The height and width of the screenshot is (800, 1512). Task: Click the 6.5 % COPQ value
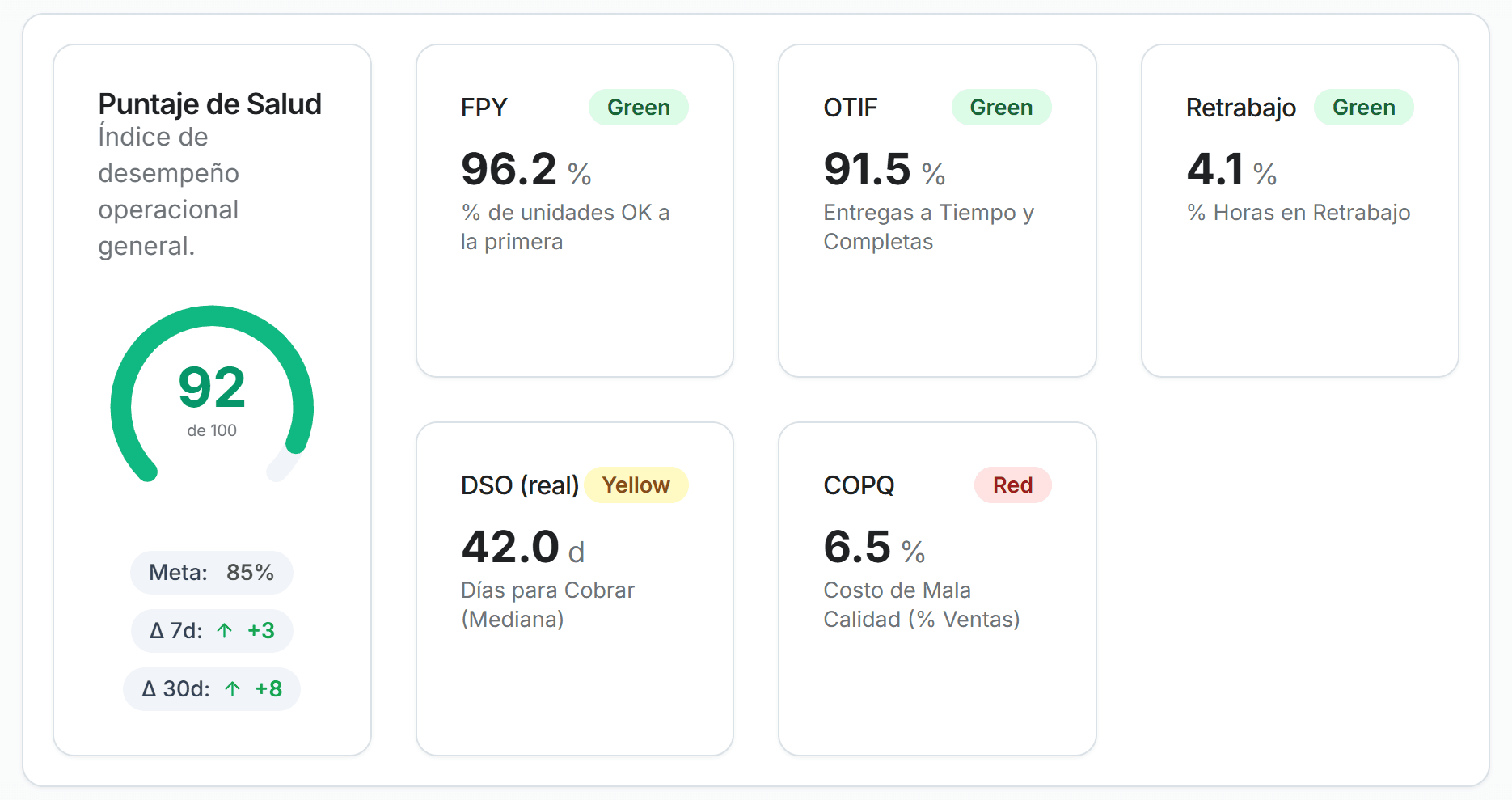coord(873,548)
